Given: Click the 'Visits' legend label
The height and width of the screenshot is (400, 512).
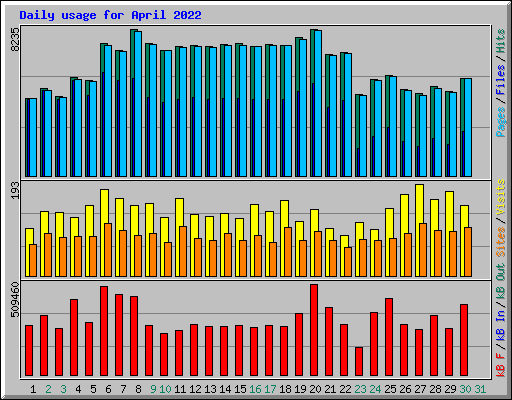Looking at the screenshot, I should click(501, 197).
